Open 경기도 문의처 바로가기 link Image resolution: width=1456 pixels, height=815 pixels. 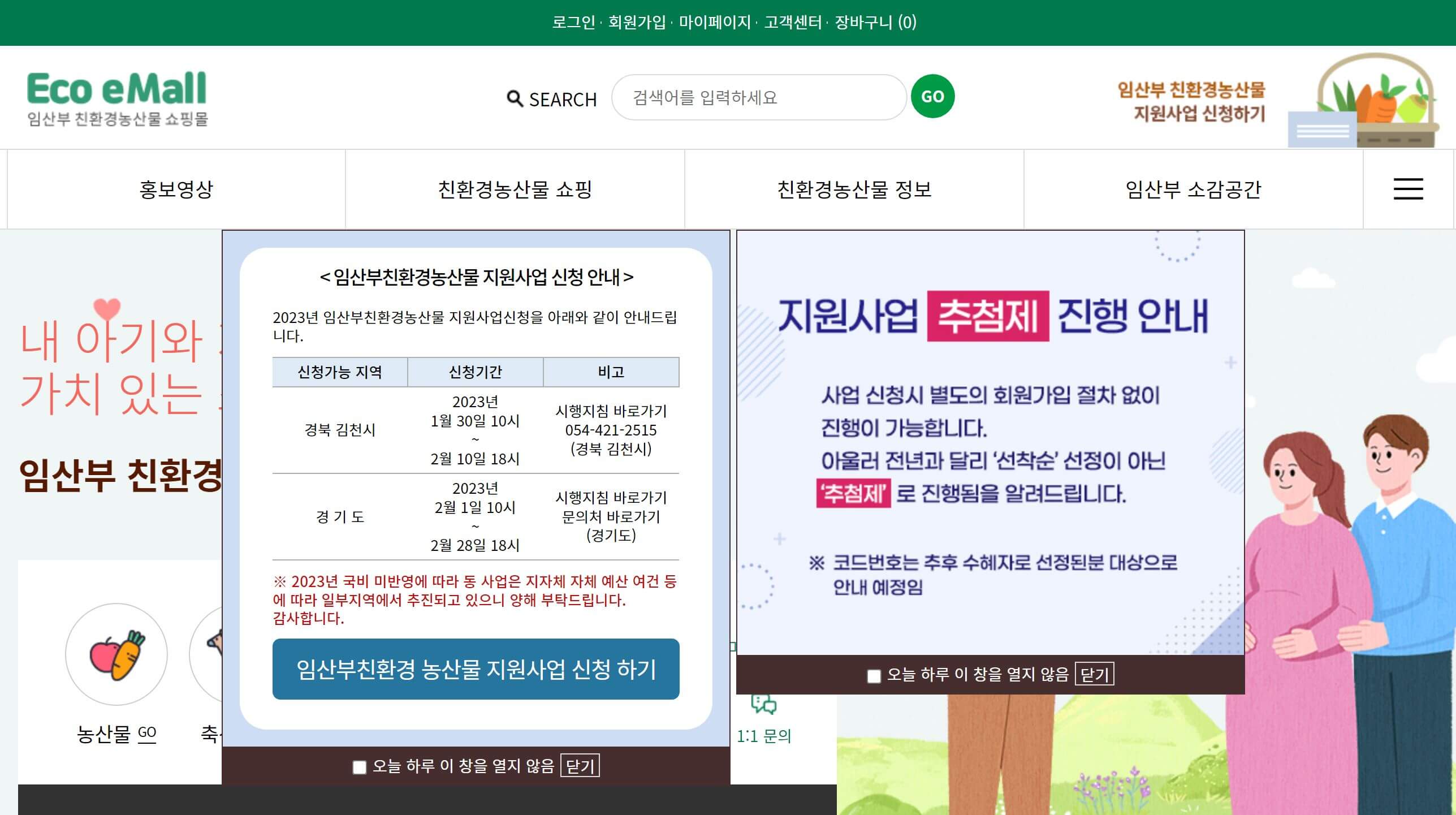click(611, 516)
